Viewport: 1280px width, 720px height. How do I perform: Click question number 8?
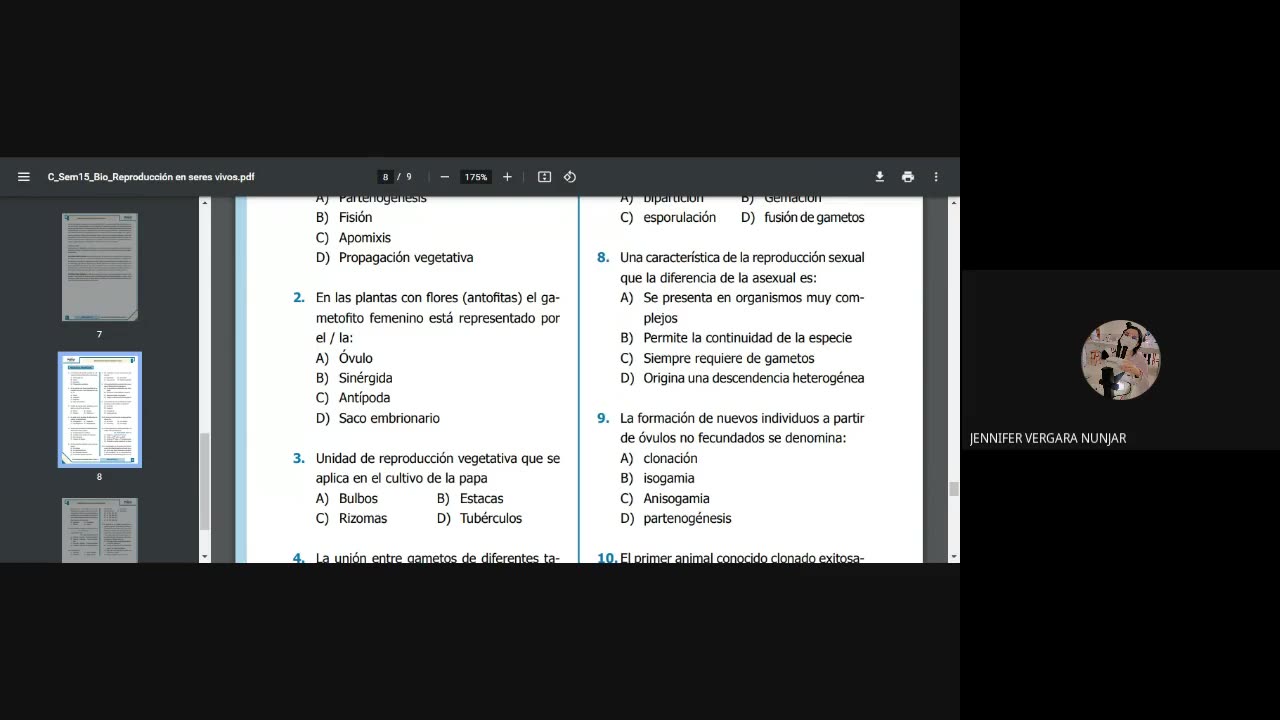pyautogui.click(x=603, y=257)
